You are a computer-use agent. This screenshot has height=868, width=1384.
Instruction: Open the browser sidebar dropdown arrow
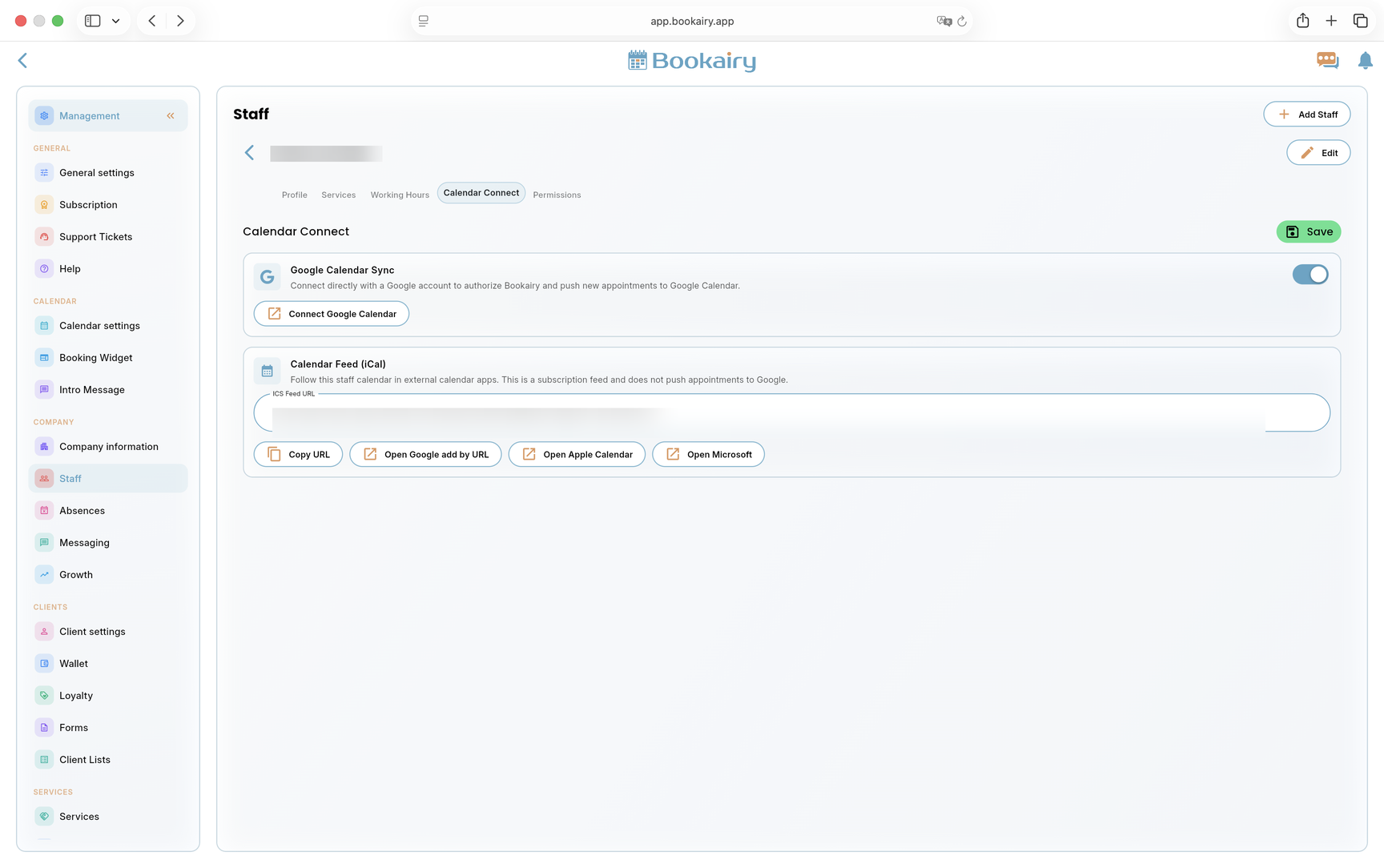(115, 21)
